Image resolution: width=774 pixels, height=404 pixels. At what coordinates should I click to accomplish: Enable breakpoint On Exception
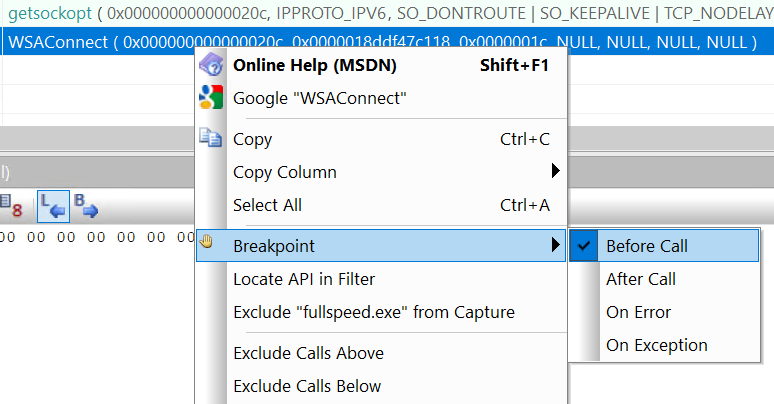tap(656, 345)
